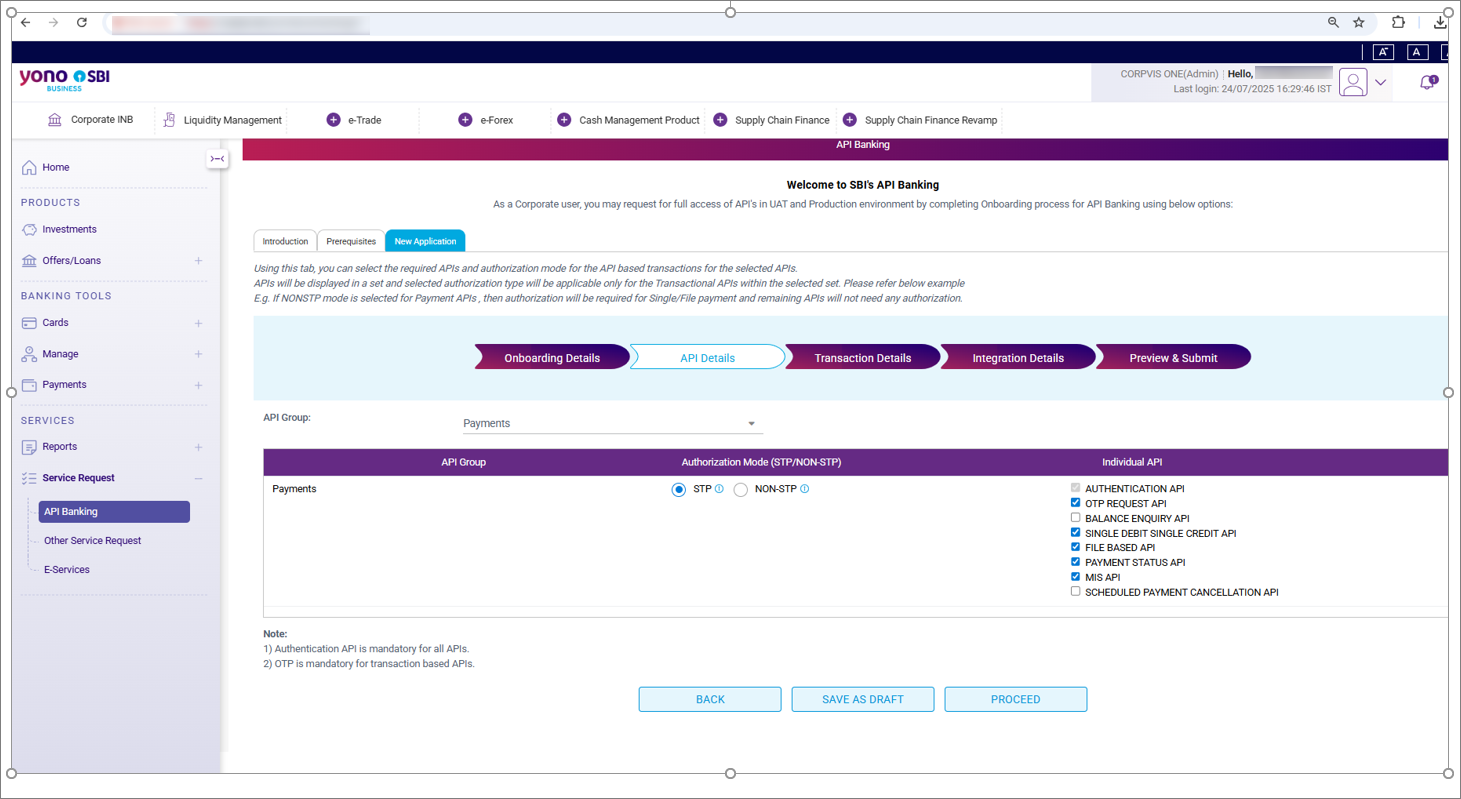This screenshot has height=799, width=1461.
Task: Bookmark this page with the star icon
Action: pos(1359,22)
